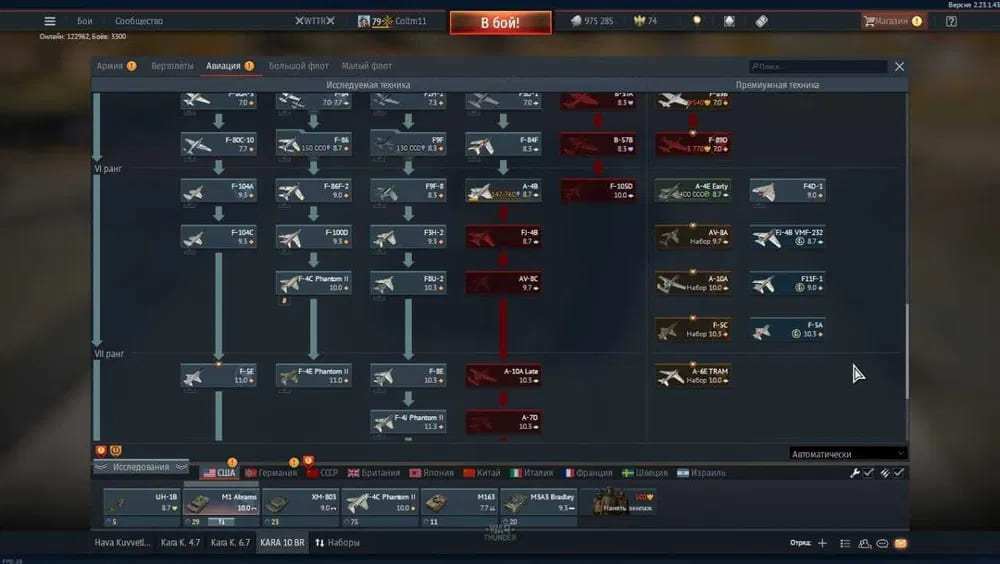Click the wrench repair icon
Screen dimensions: 1000x564
tap(855, 472)
